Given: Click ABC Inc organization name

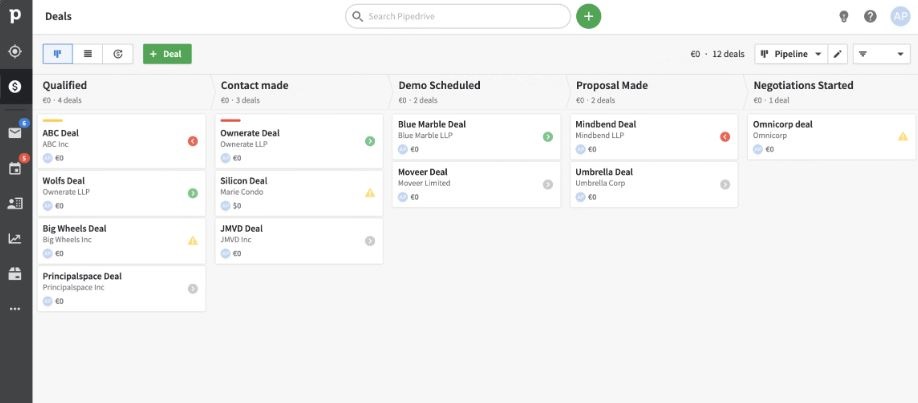Looking at the screenshot, I should [x=56, y=144].
